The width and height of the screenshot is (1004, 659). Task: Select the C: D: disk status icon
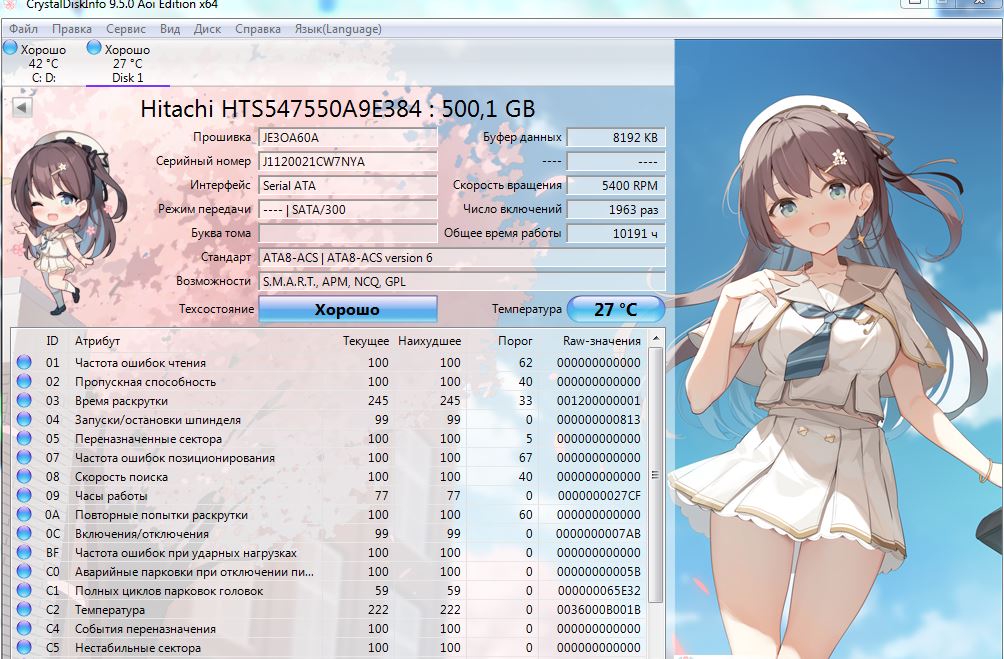tap(10, 48)
